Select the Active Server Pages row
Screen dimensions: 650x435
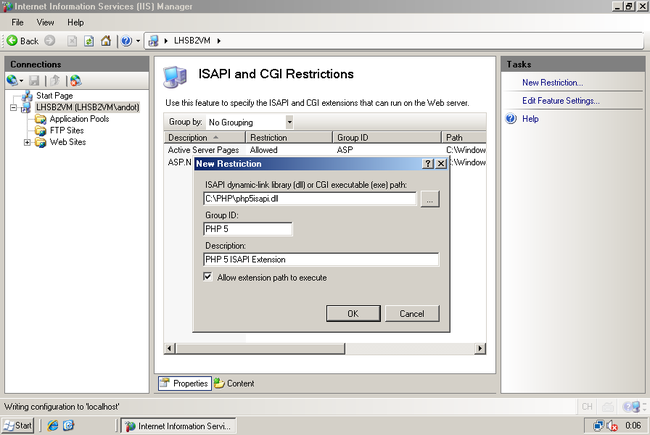[325, 150]
